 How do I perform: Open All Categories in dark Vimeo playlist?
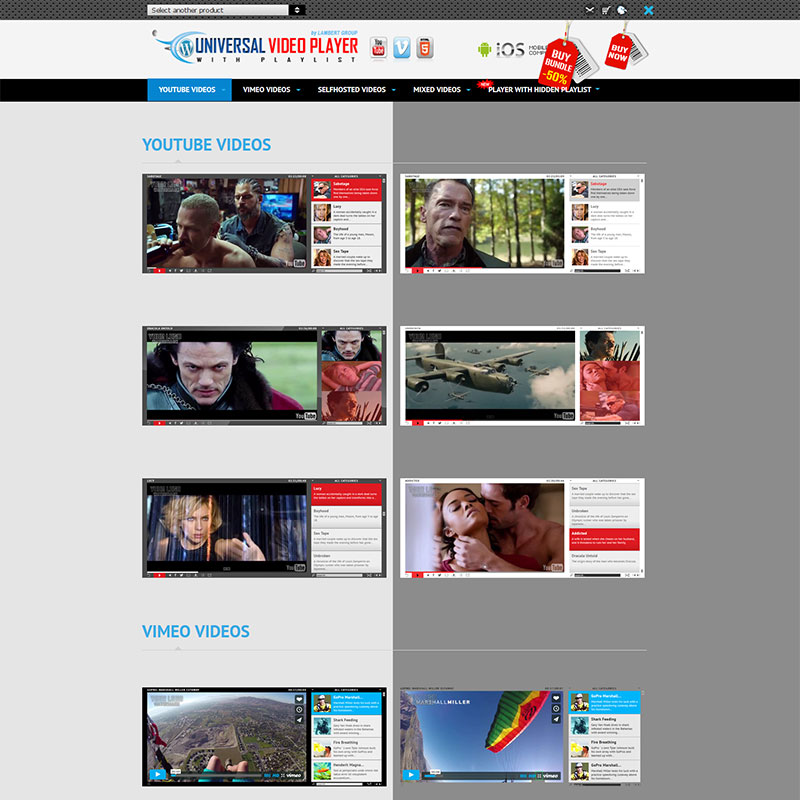coord(346,690)
